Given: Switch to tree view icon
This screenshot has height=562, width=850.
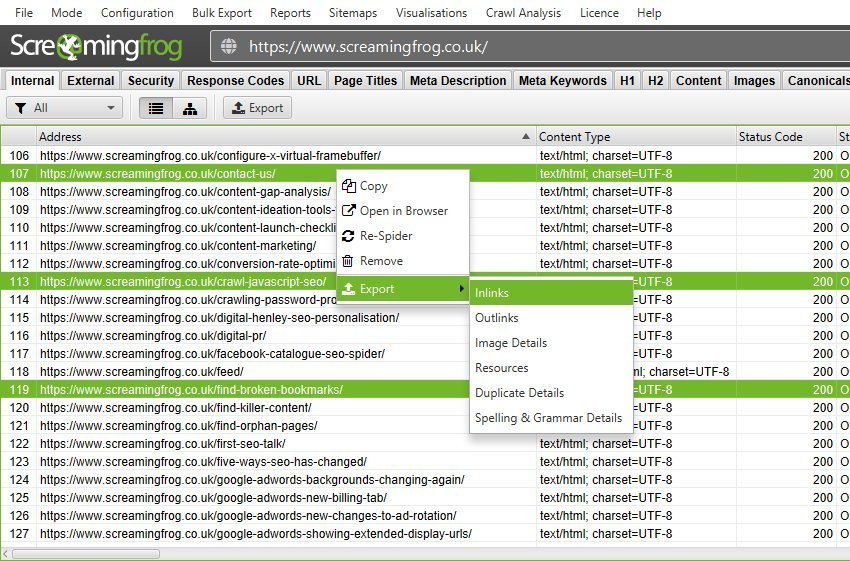Looking at the screenshot, I should (189, 108).
